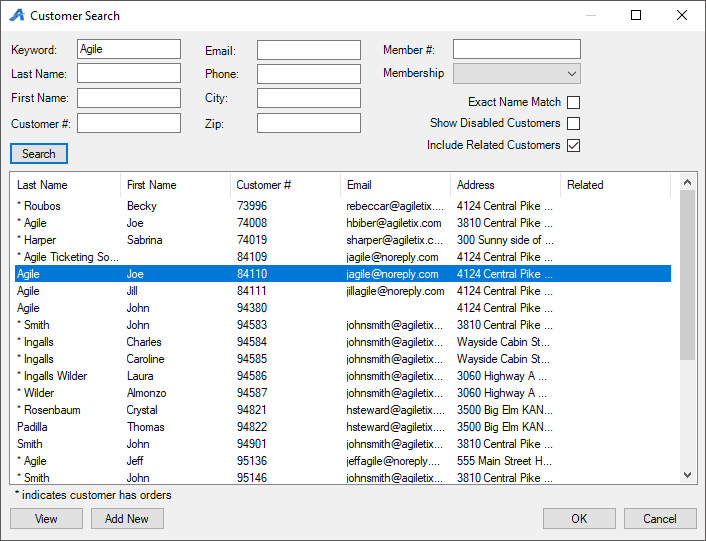706x541 pixels.
Task: Select the Ingalls Wilder Laura row
Action: click(x=343, y=376)
